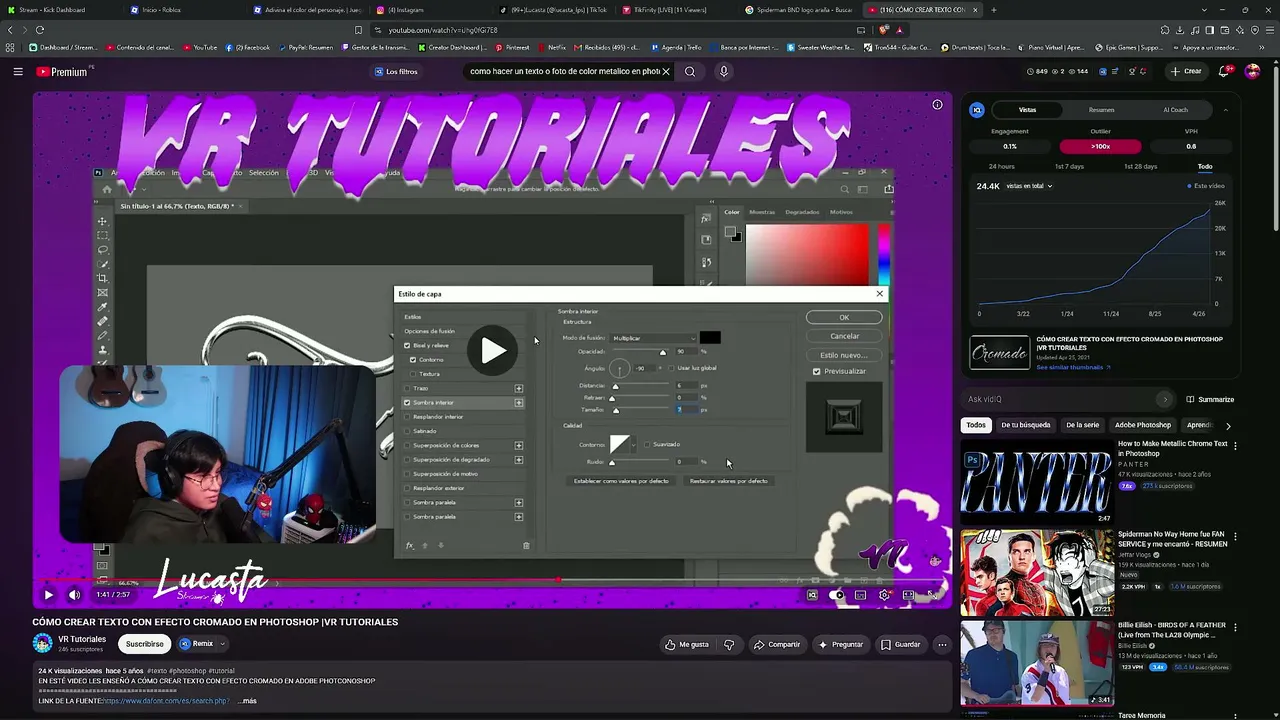Click the Preguntar button
The width and height of the screenshot is (1280, 720).
[x=840, y=645]
